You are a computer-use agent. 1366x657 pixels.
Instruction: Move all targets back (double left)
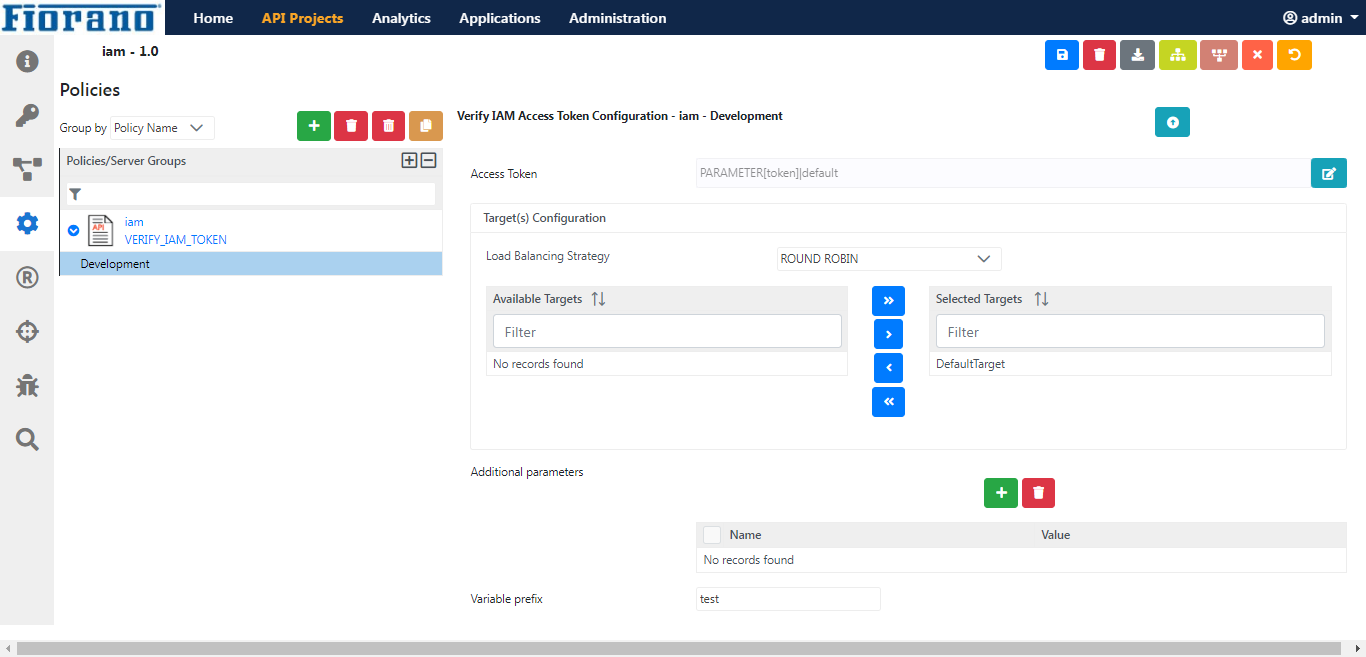coord(888,402)
